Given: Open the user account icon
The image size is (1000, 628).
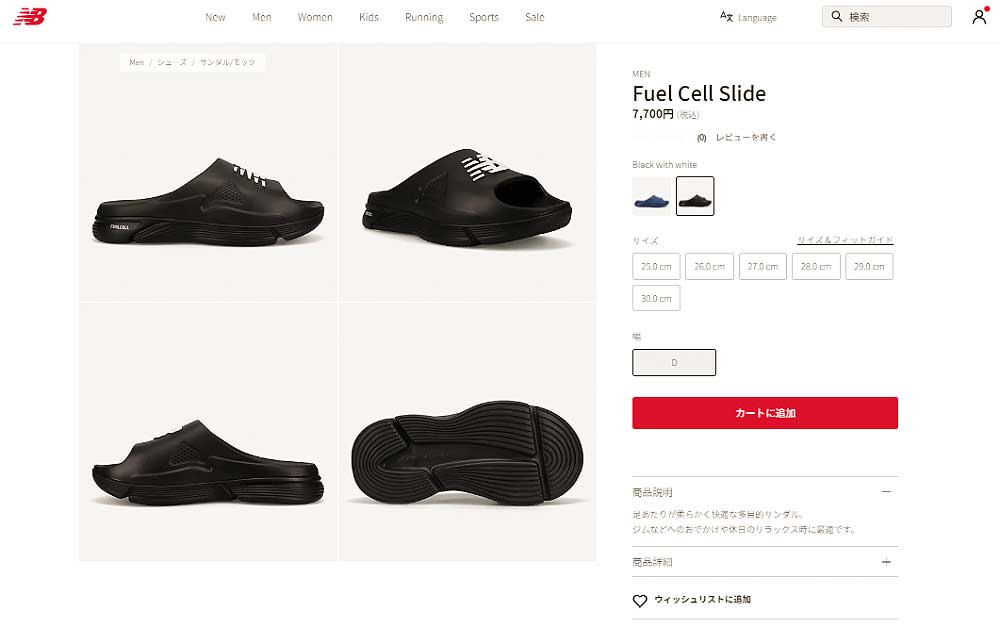Looking at the screenshot, I should [x=979, y=17].
